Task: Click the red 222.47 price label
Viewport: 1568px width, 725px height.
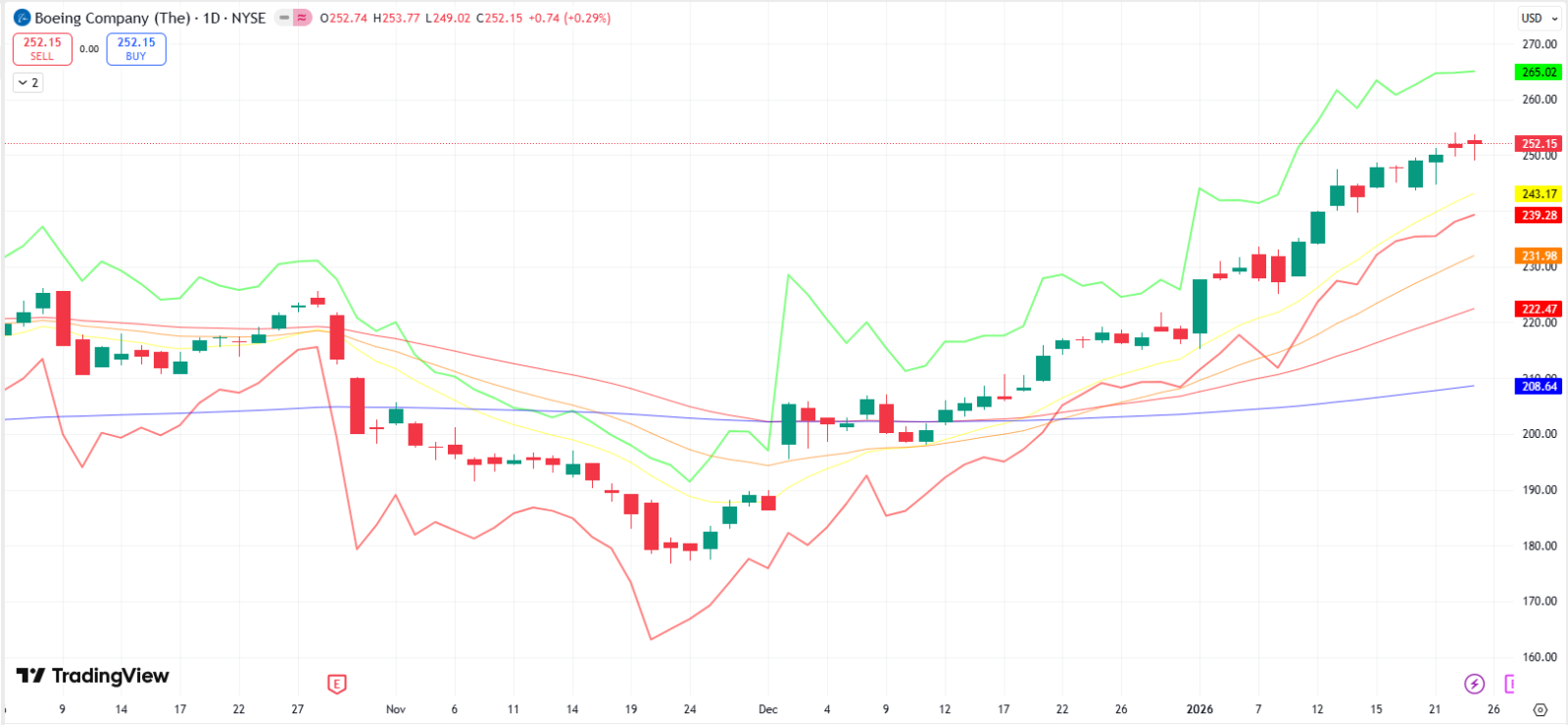Action: [1540, 309]
